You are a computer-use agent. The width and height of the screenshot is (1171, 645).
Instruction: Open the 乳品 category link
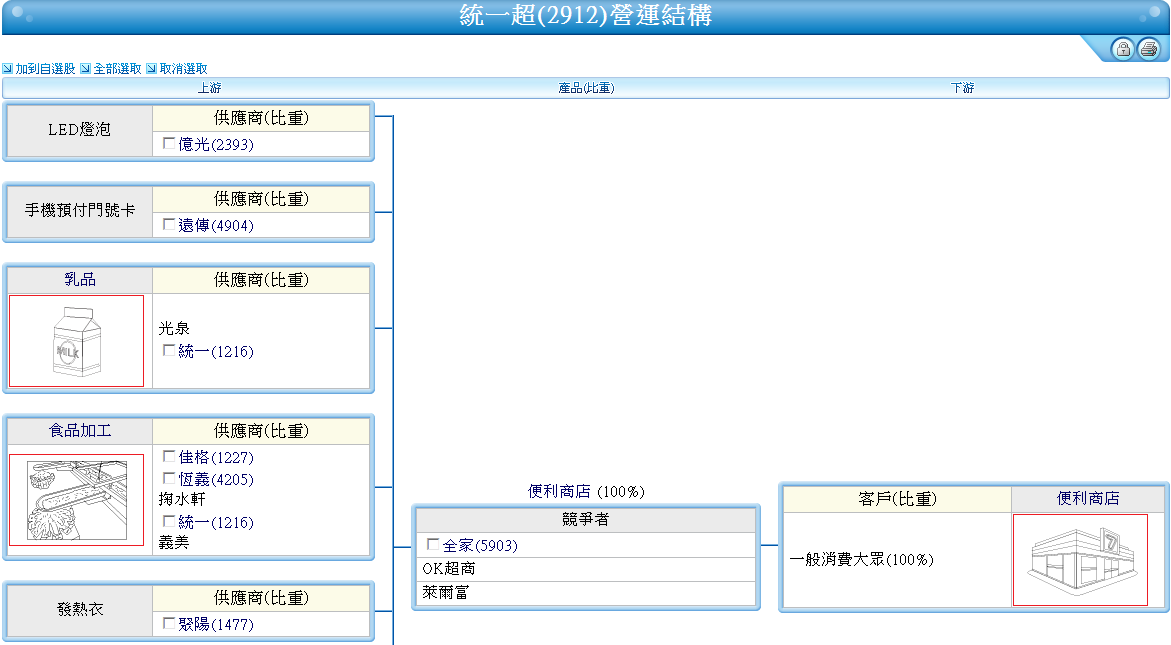pyautogui.click(x=80, y=280)
